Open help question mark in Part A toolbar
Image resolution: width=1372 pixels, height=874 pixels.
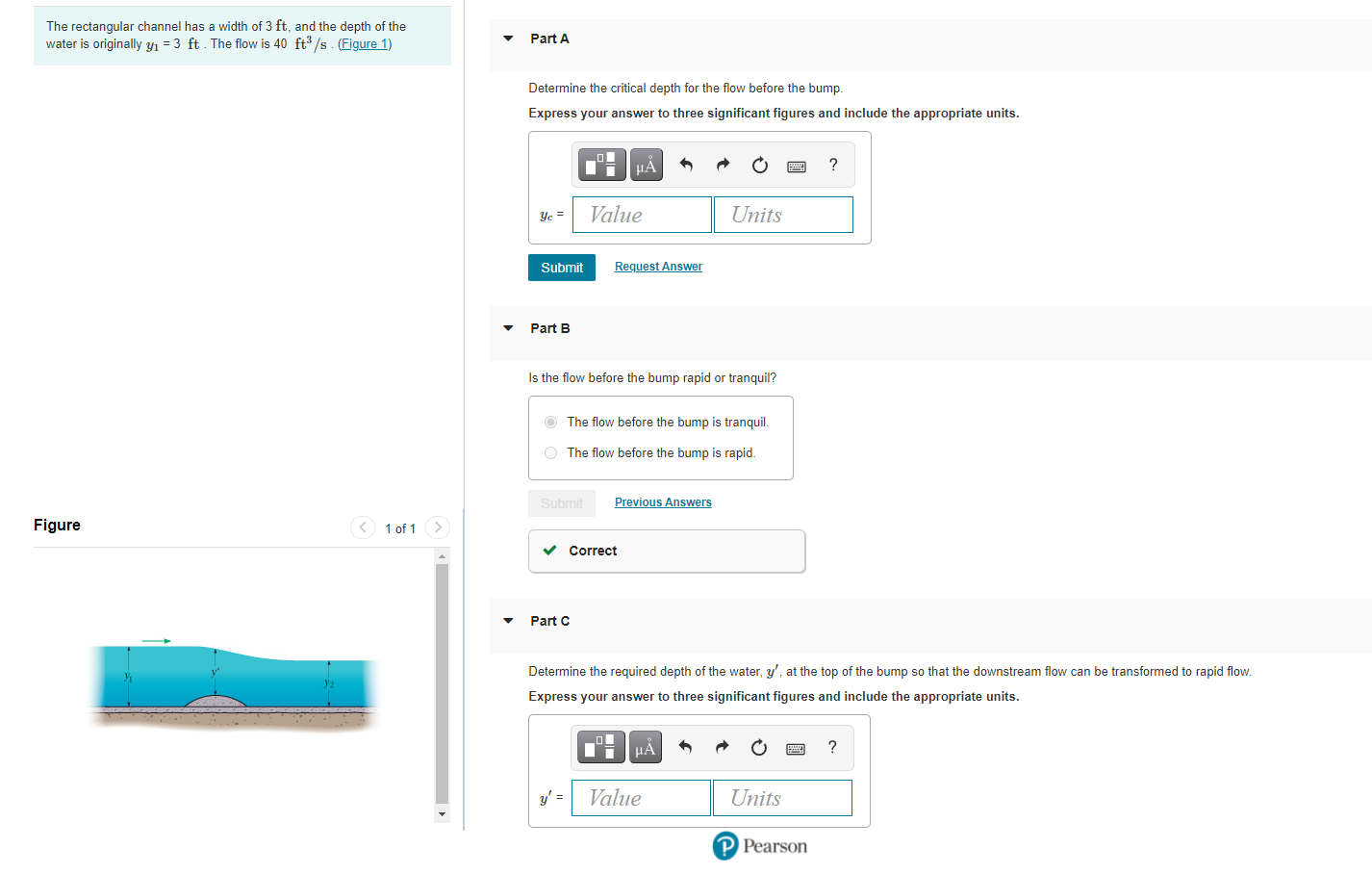833,165
